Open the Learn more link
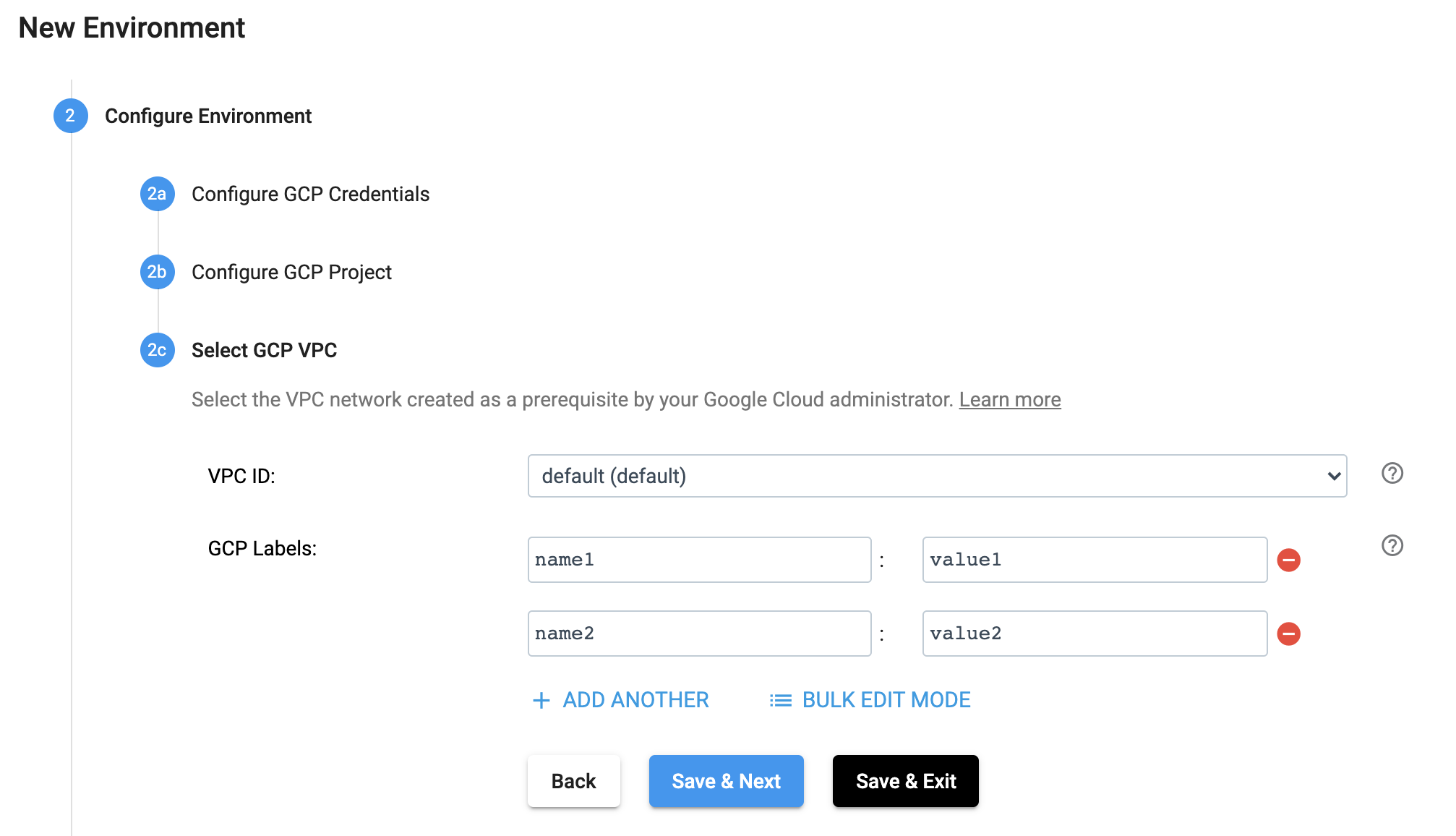Image resolution: width=1456 pixels, height=836 pixels. tap(1009, 399)
